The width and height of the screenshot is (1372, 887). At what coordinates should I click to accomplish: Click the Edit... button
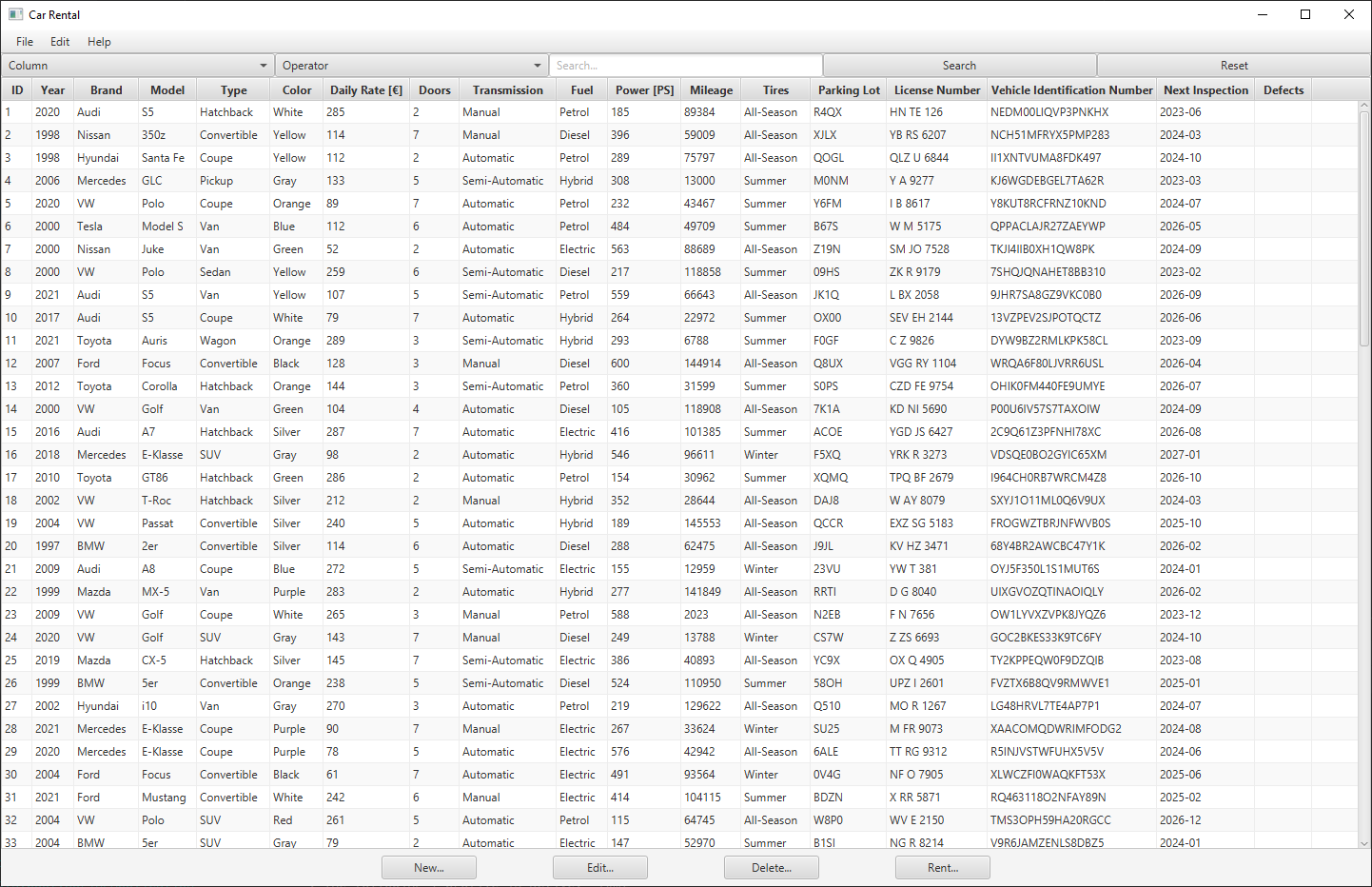[600, 868]
